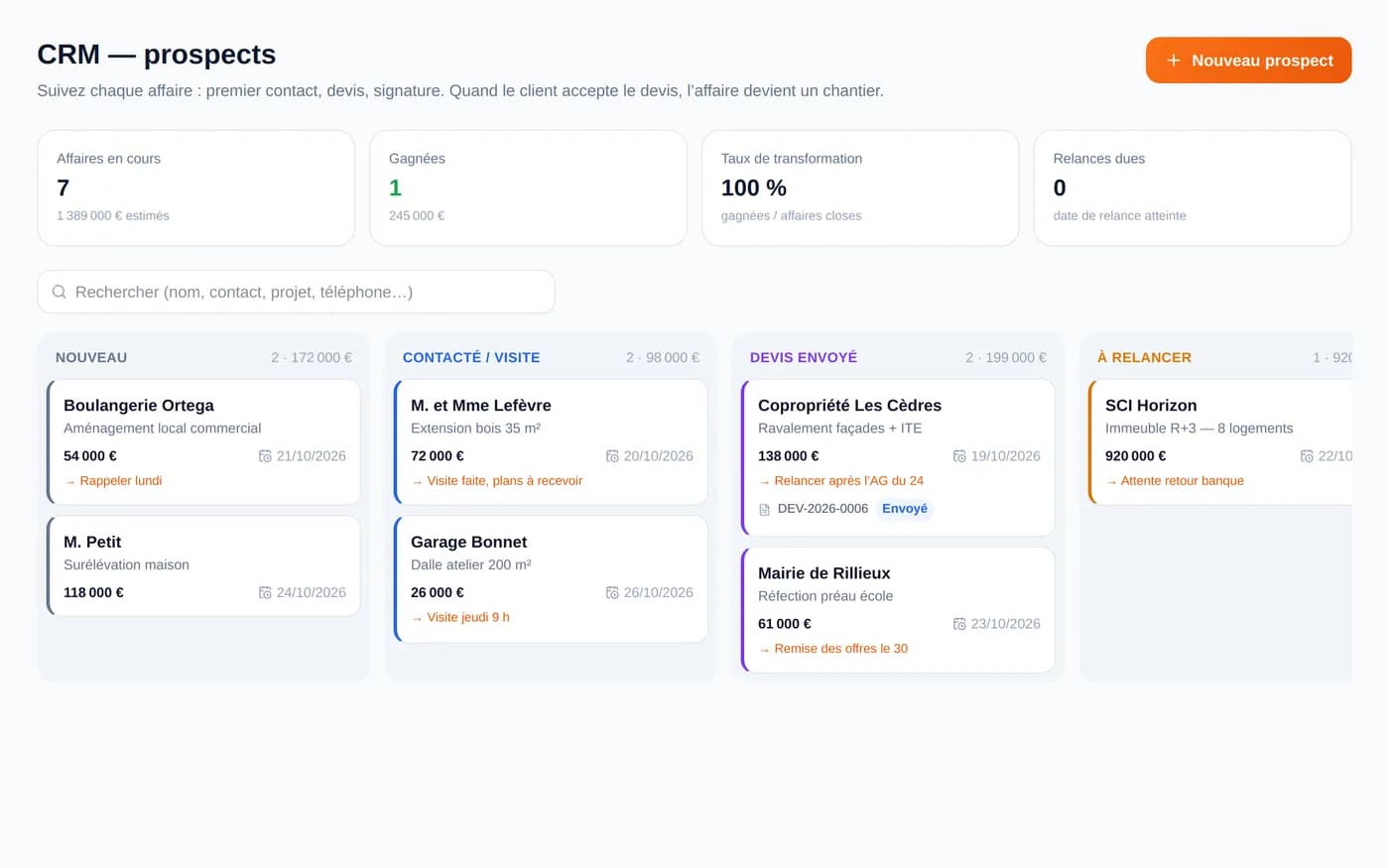The height and width of the screenshot is (868, 1389).
Task: Open the Garage Bonnet card
Action: coord(551,578)
